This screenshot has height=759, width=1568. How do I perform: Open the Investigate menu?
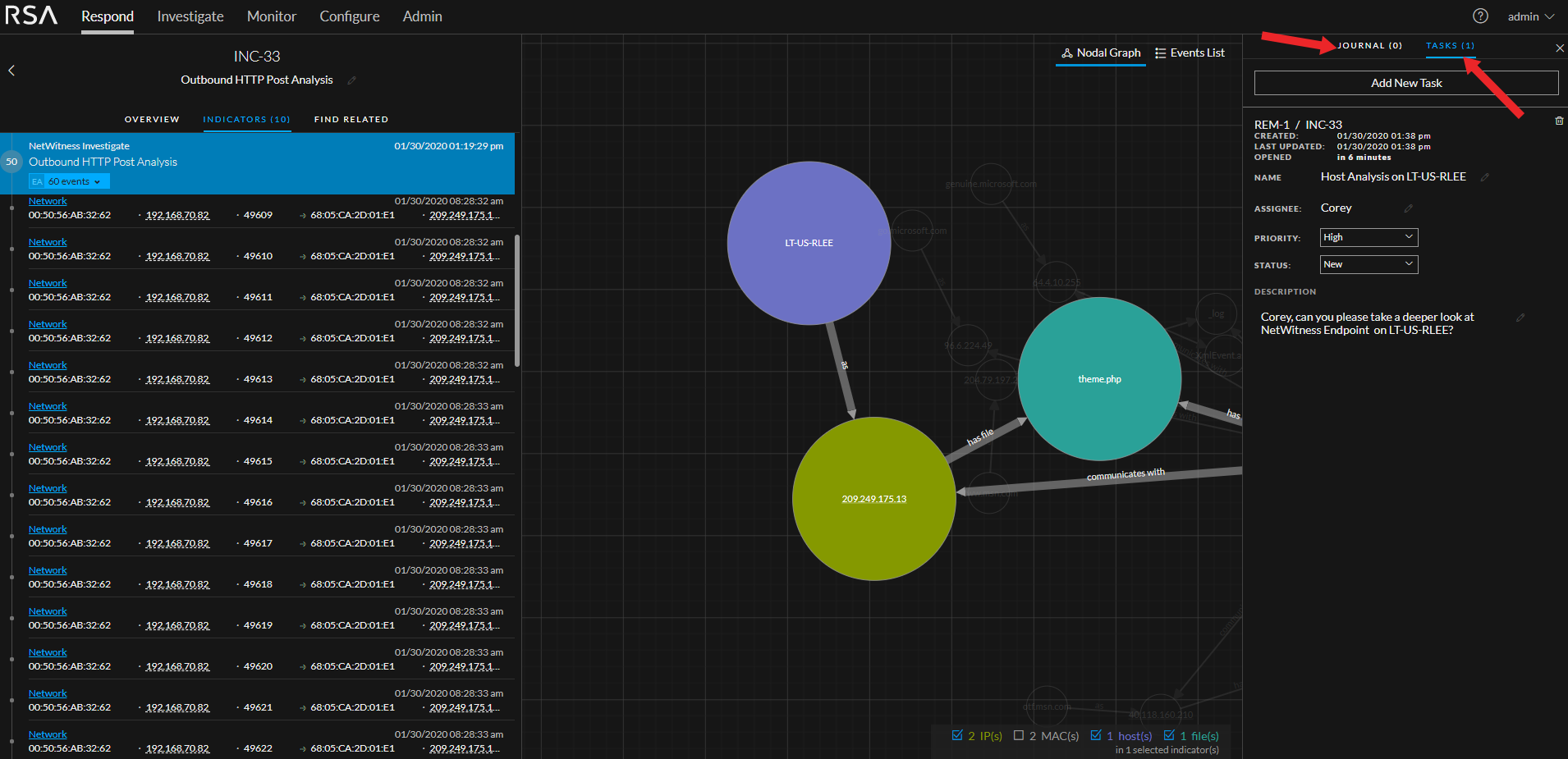tap(190, 16)
